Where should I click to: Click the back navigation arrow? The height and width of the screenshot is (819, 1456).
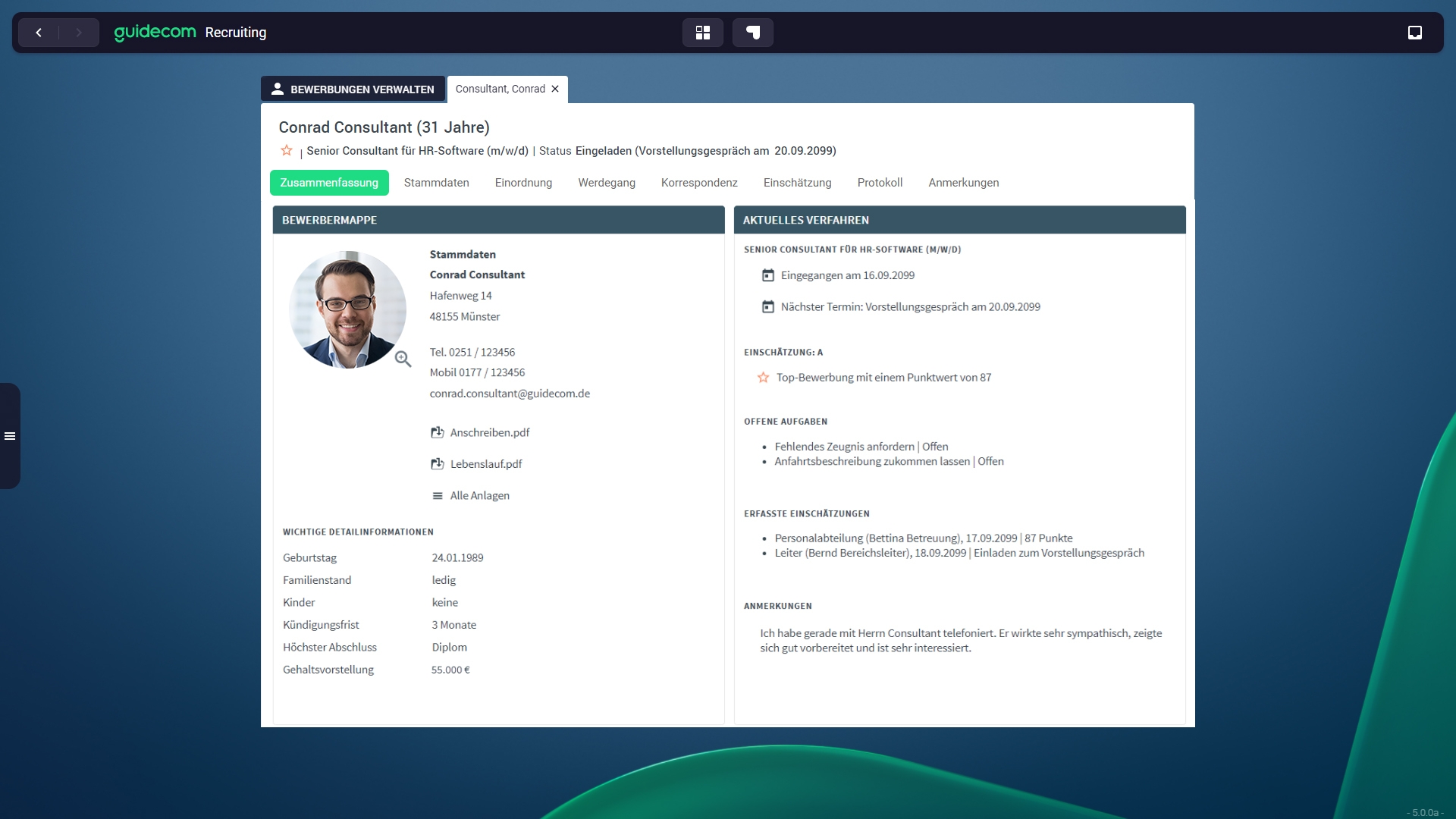[39, 33]
